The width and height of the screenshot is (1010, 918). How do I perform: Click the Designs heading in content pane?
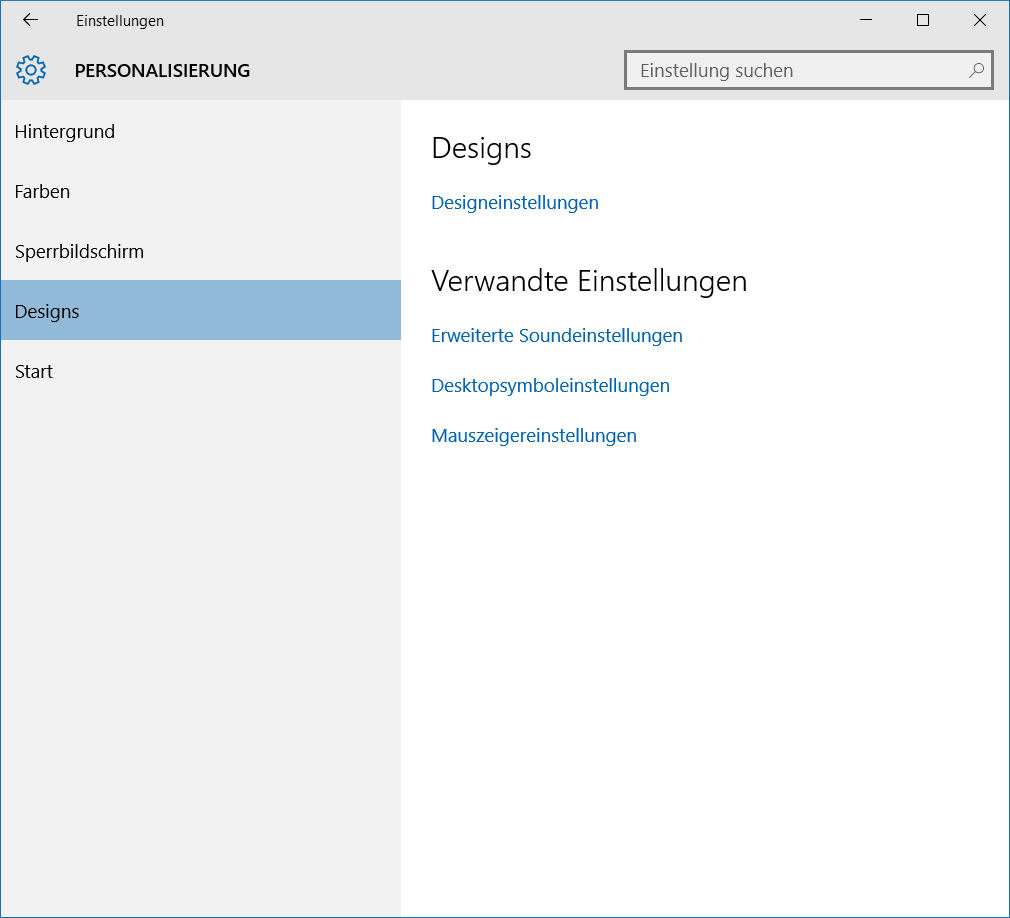[481, 148]
